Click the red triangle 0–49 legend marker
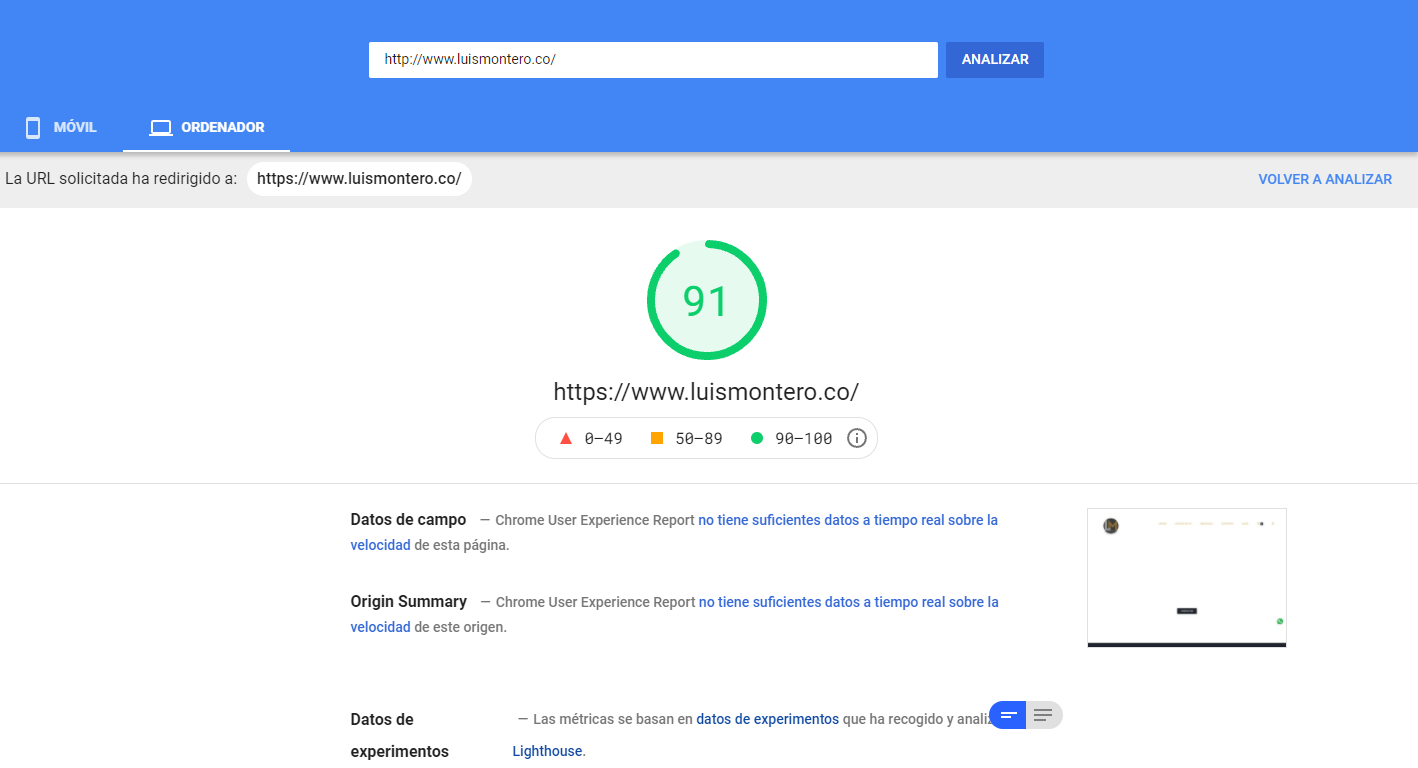The image size is (1418, 768). [x=566, y=438]
